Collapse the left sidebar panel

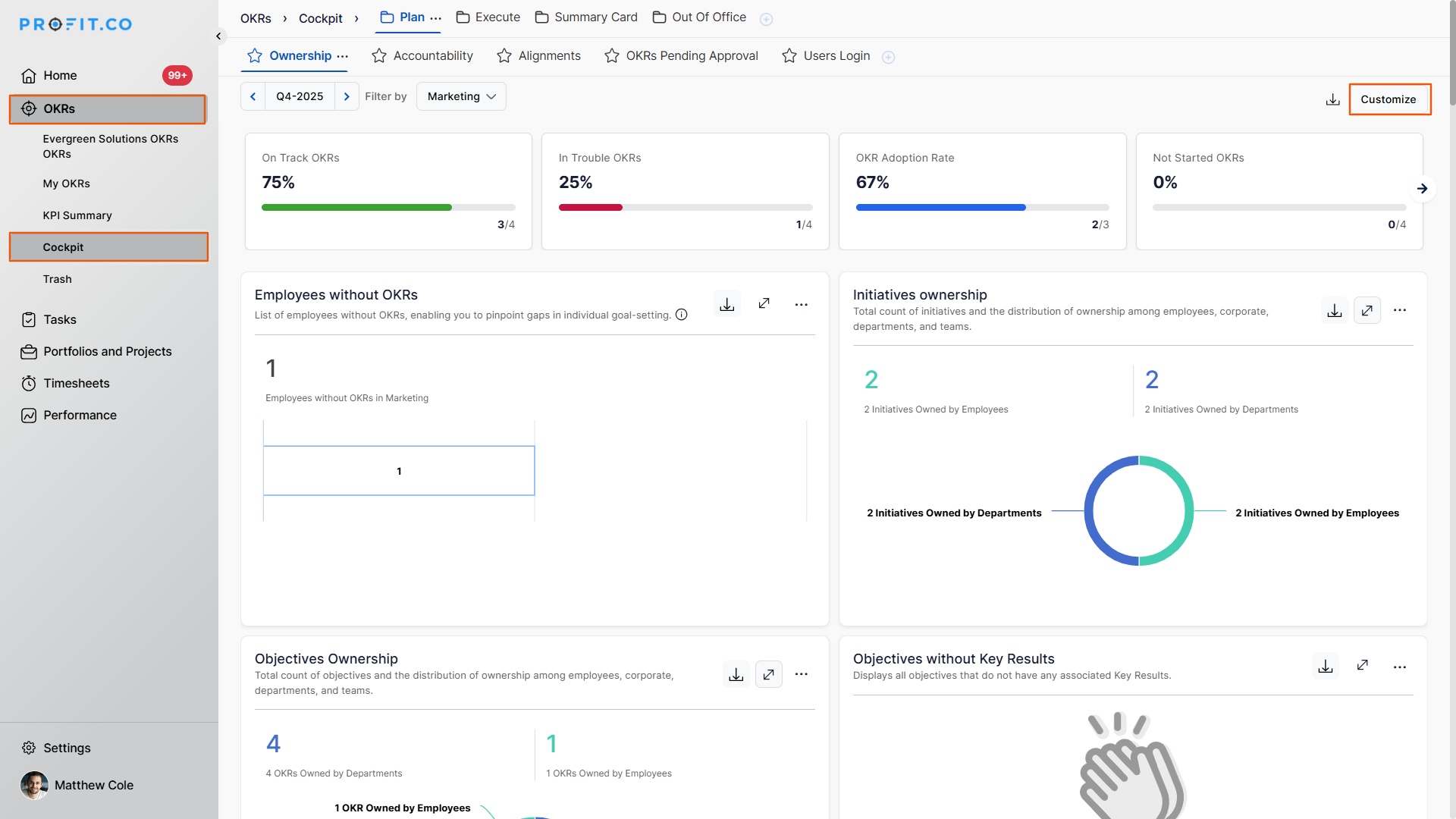(218, 36)
